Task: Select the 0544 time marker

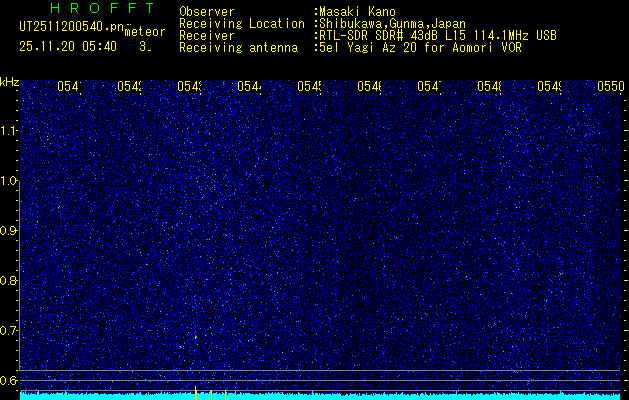Action: point(249,86)
